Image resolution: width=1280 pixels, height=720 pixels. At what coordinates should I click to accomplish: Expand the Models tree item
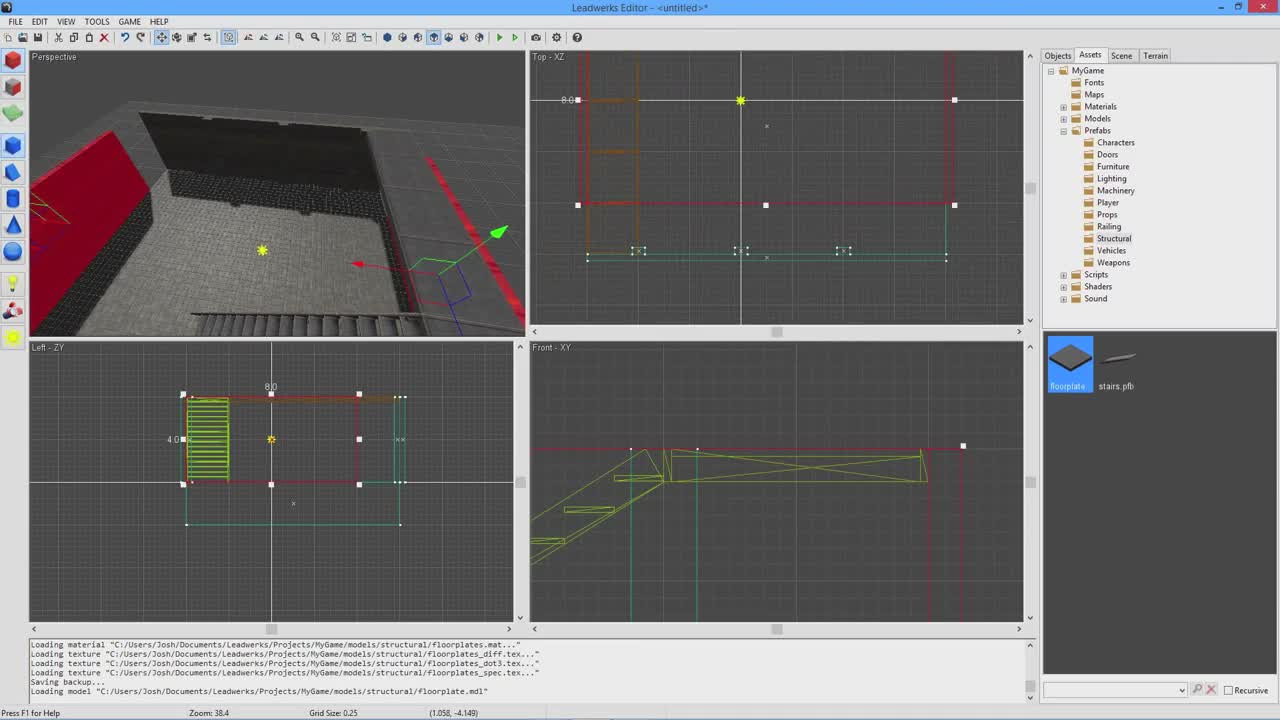point(1063,118)
